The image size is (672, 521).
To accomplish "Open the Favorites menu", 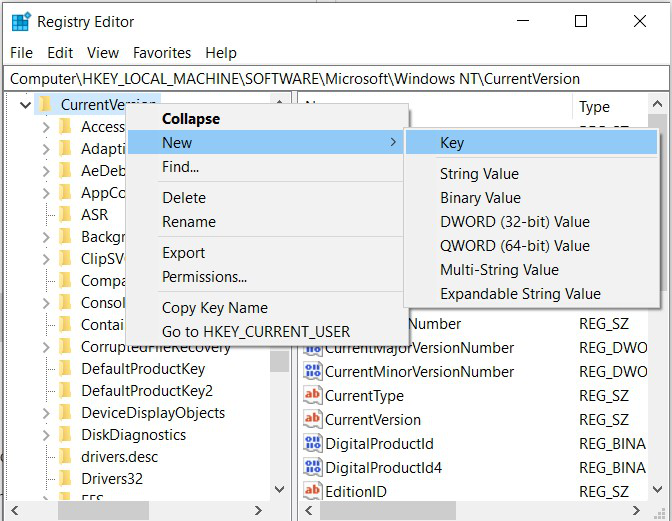I will pos(162,52).
